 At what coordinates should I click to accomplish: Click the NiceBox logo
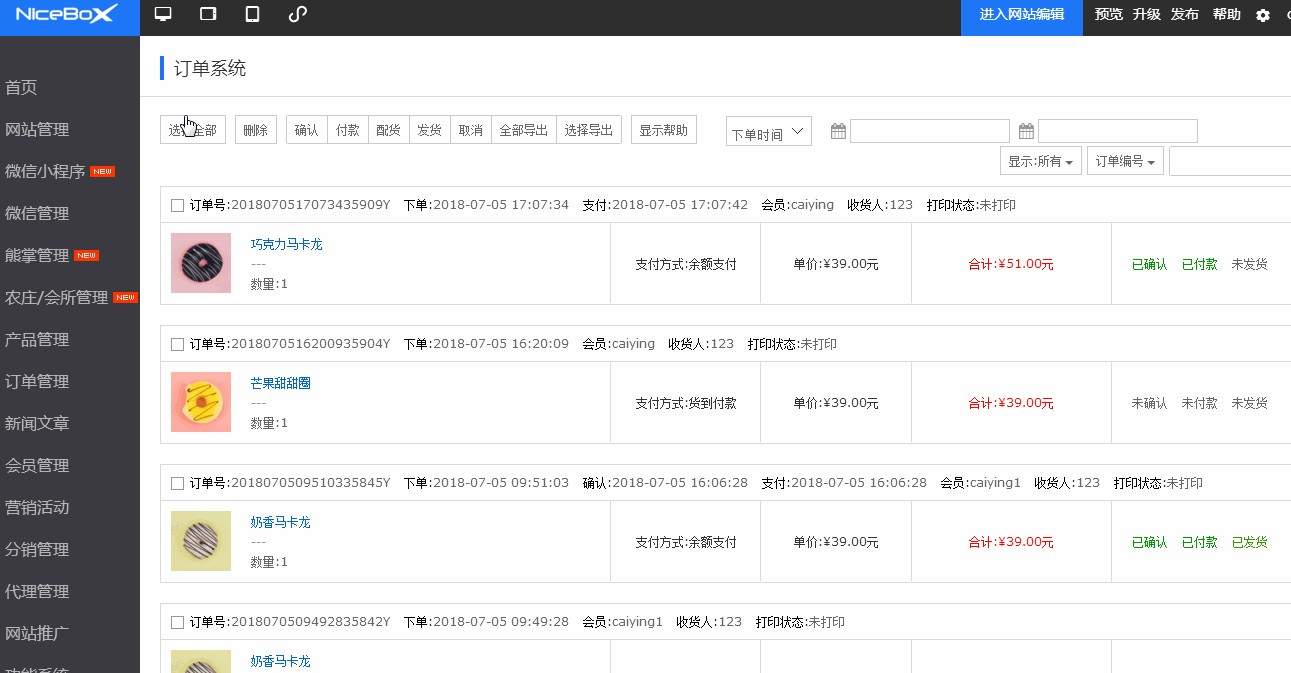point(67,14)
